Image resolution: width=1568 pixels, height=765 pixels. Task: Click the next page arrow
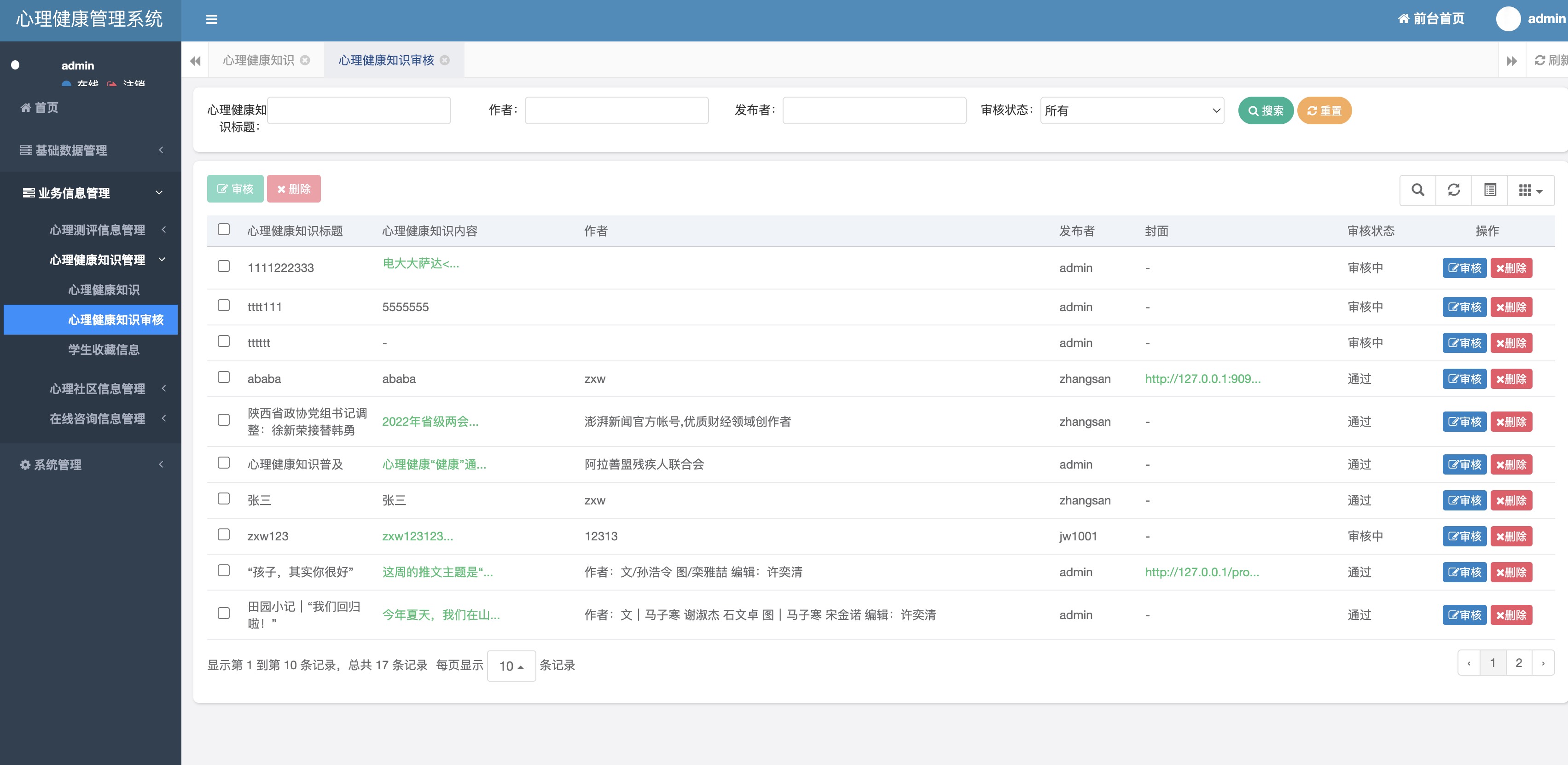click(1542, 663)
